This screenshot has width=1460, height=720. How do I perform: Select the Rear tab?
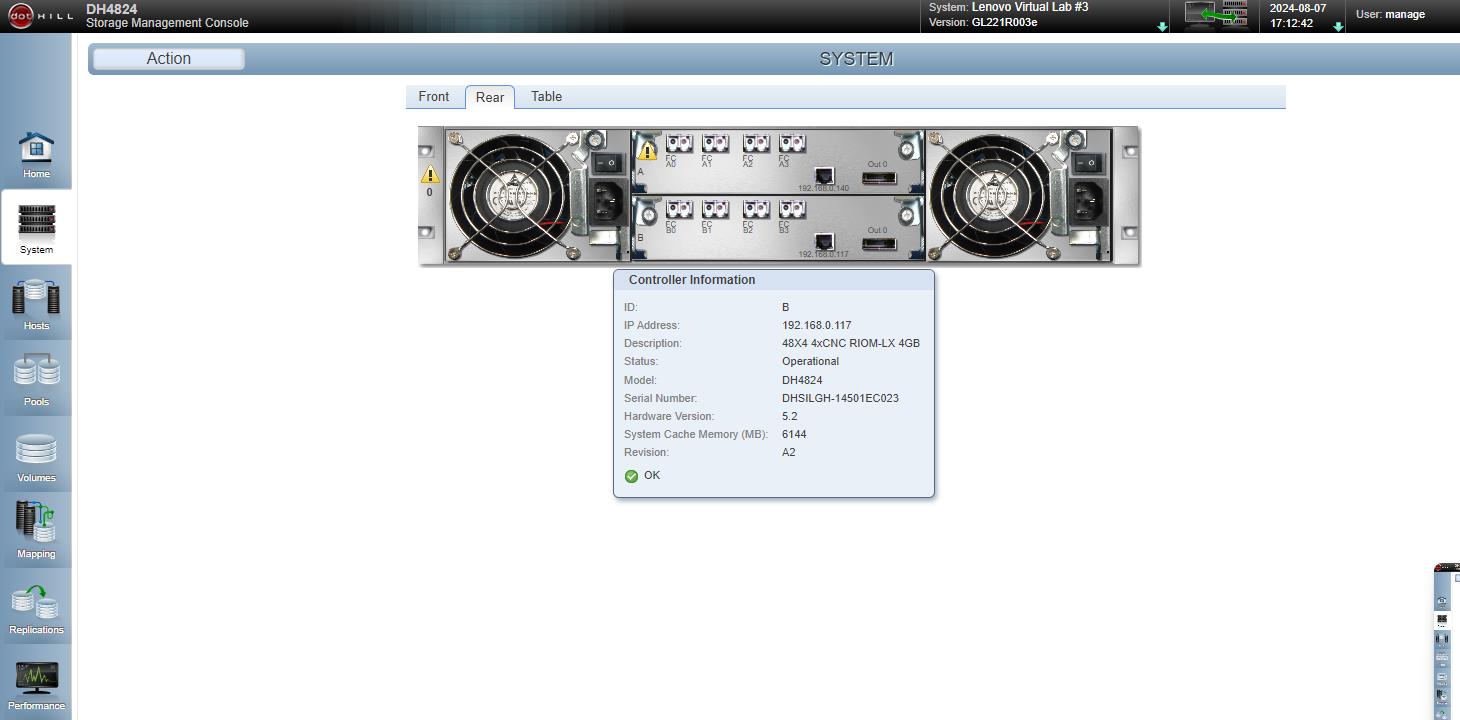[x=490, y=97]
